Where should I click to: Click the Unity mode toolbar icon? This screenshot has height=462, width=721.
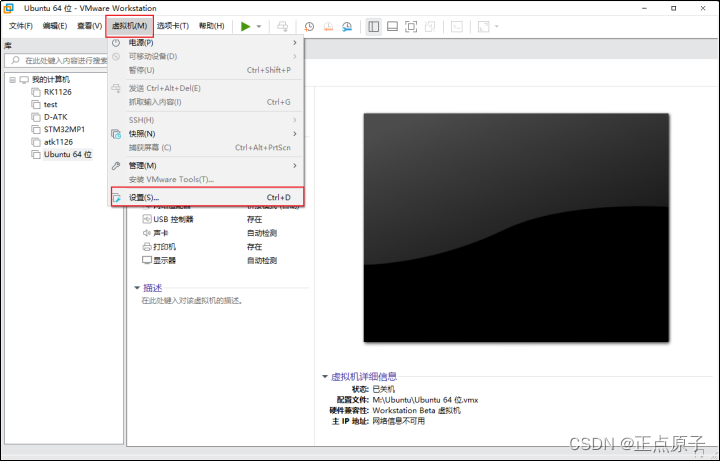(x=430, y=27)
